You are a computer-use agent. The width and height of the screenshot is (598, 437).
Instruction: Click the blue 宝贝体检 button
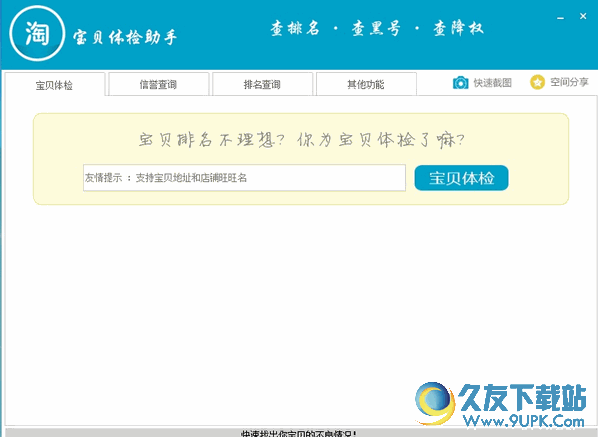click(461, 178)
